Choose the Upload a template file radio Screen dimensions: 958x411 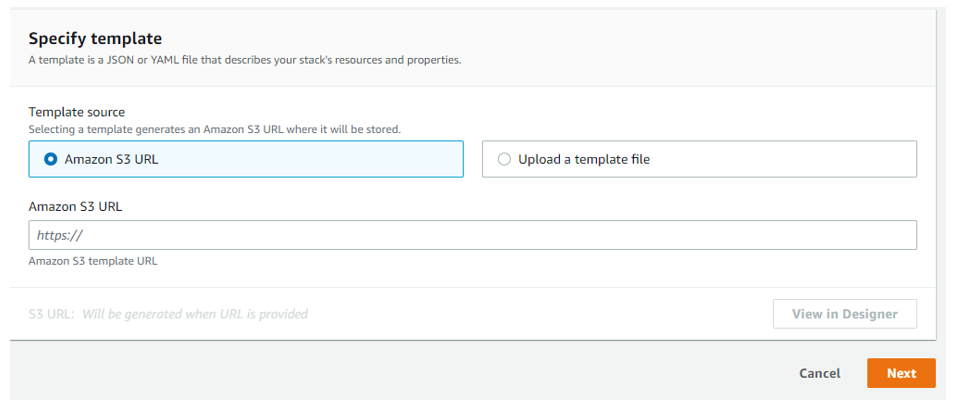click(x=504, y=159)
